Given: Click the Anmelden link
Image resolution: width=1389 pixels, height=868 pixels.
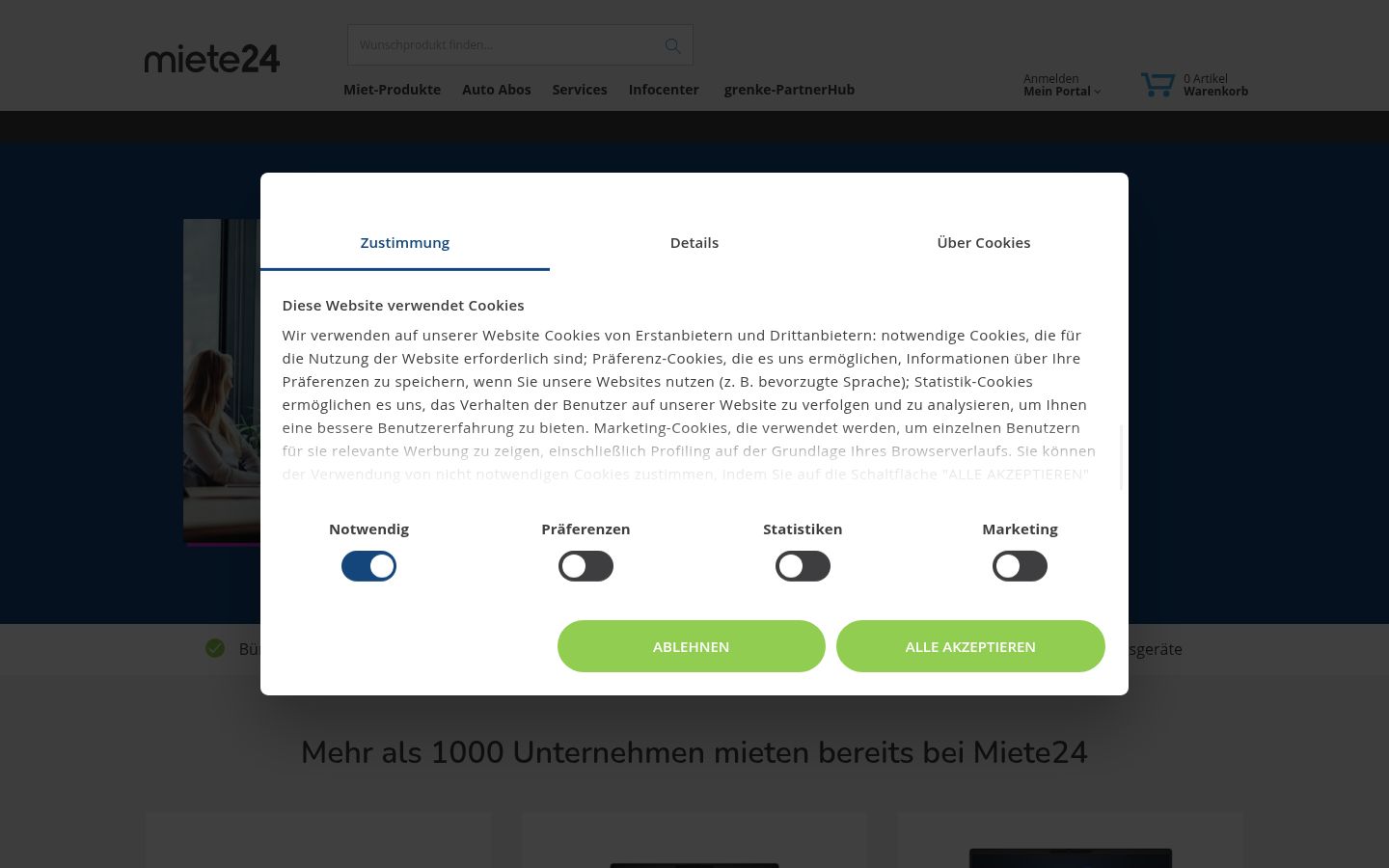Looking at the screenshot, I should (1050, 79).
